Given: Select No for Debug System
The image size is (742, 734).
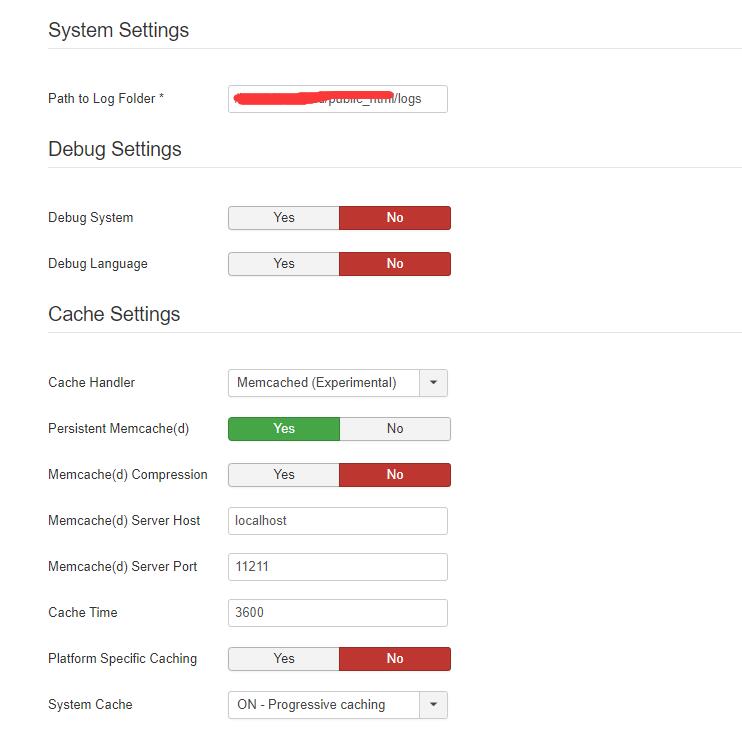Looking at the screenshot, I should pyautogui.click(x=395, y=218).
